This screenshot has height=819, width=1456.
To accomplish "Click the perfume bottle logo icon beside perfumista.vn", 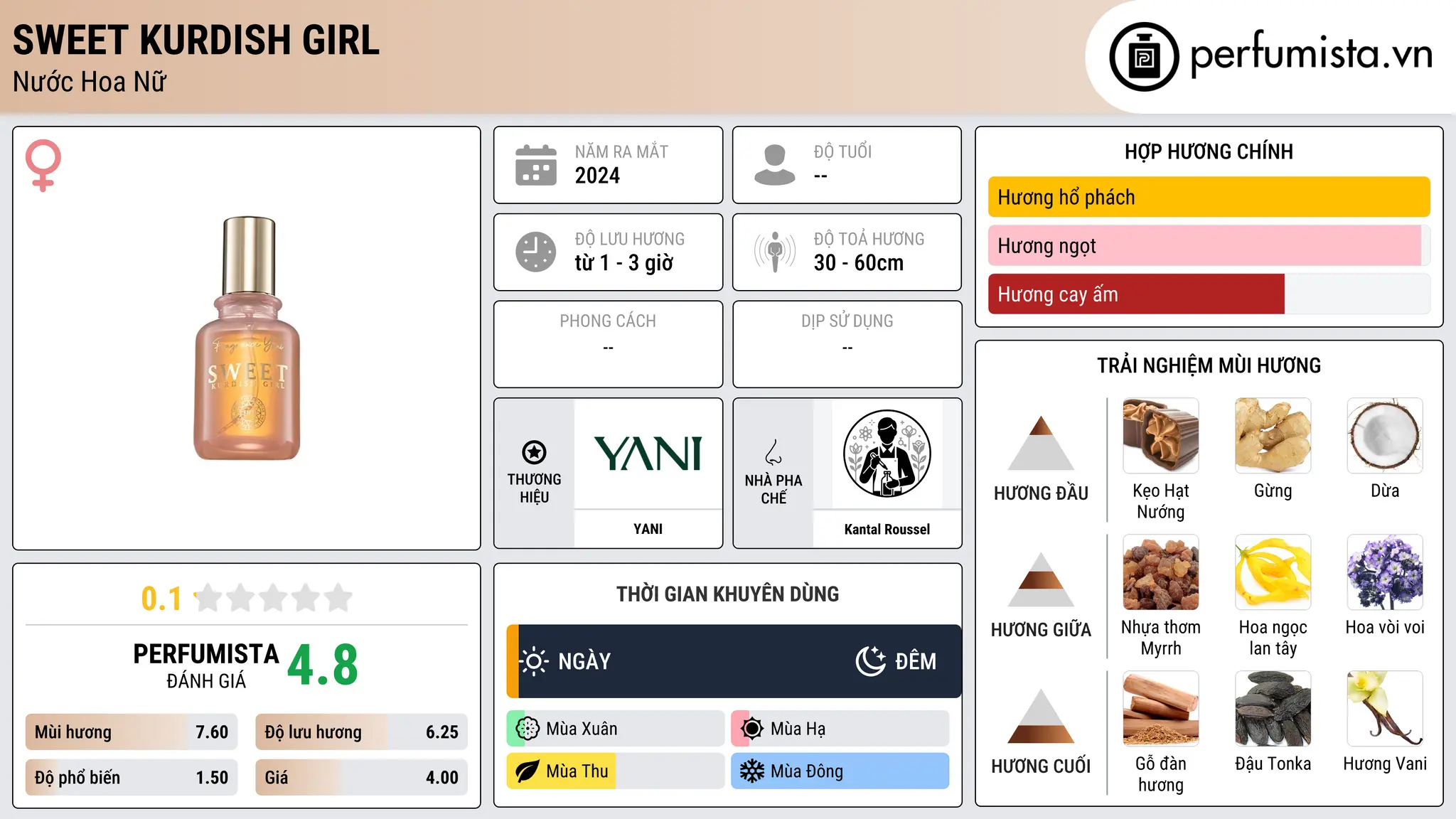I will 1144,57.
